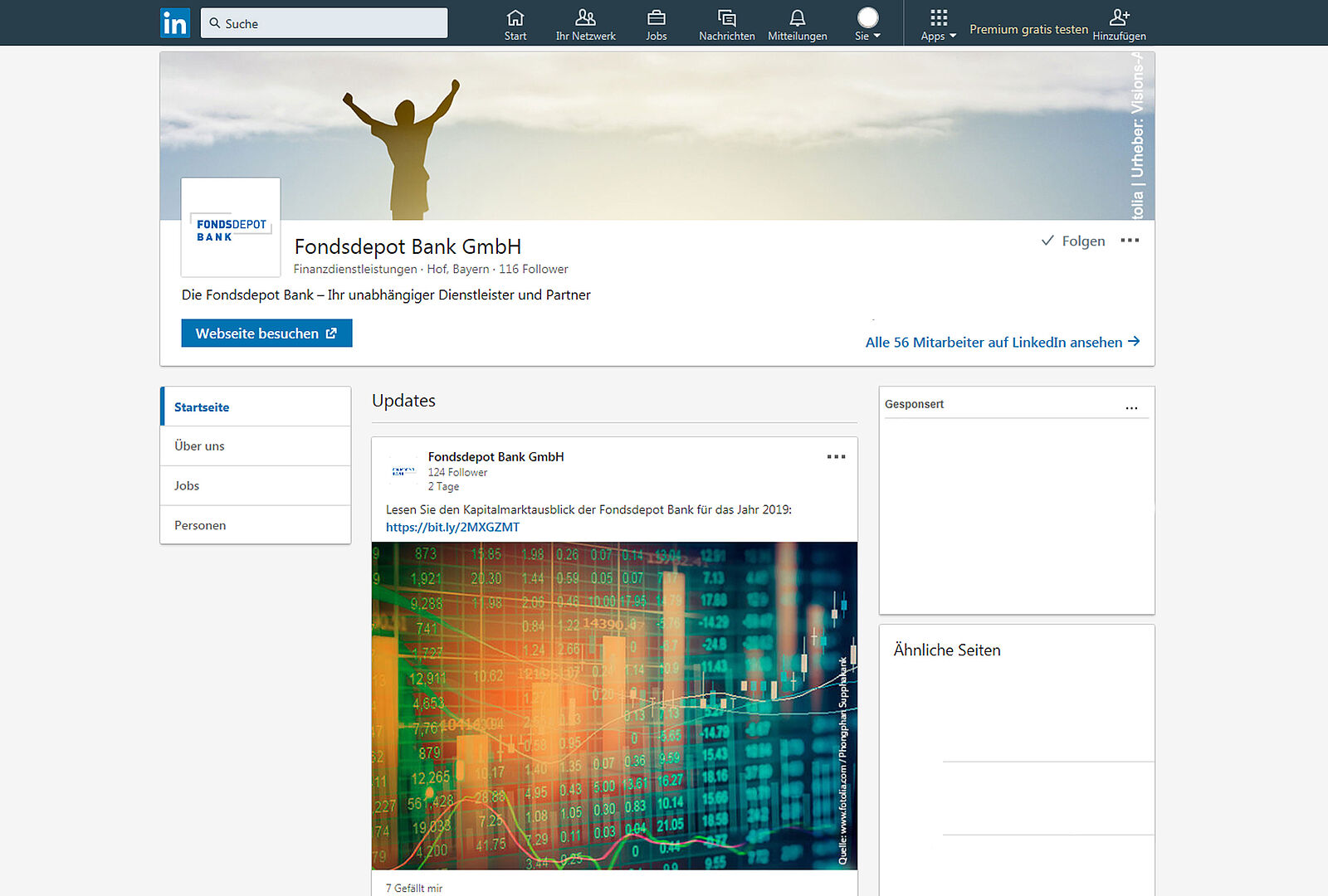Viewport: 1328px width, 896px height.
Task: Click the Ähnliche Seiten heading
Action: (x=947, y=650)
